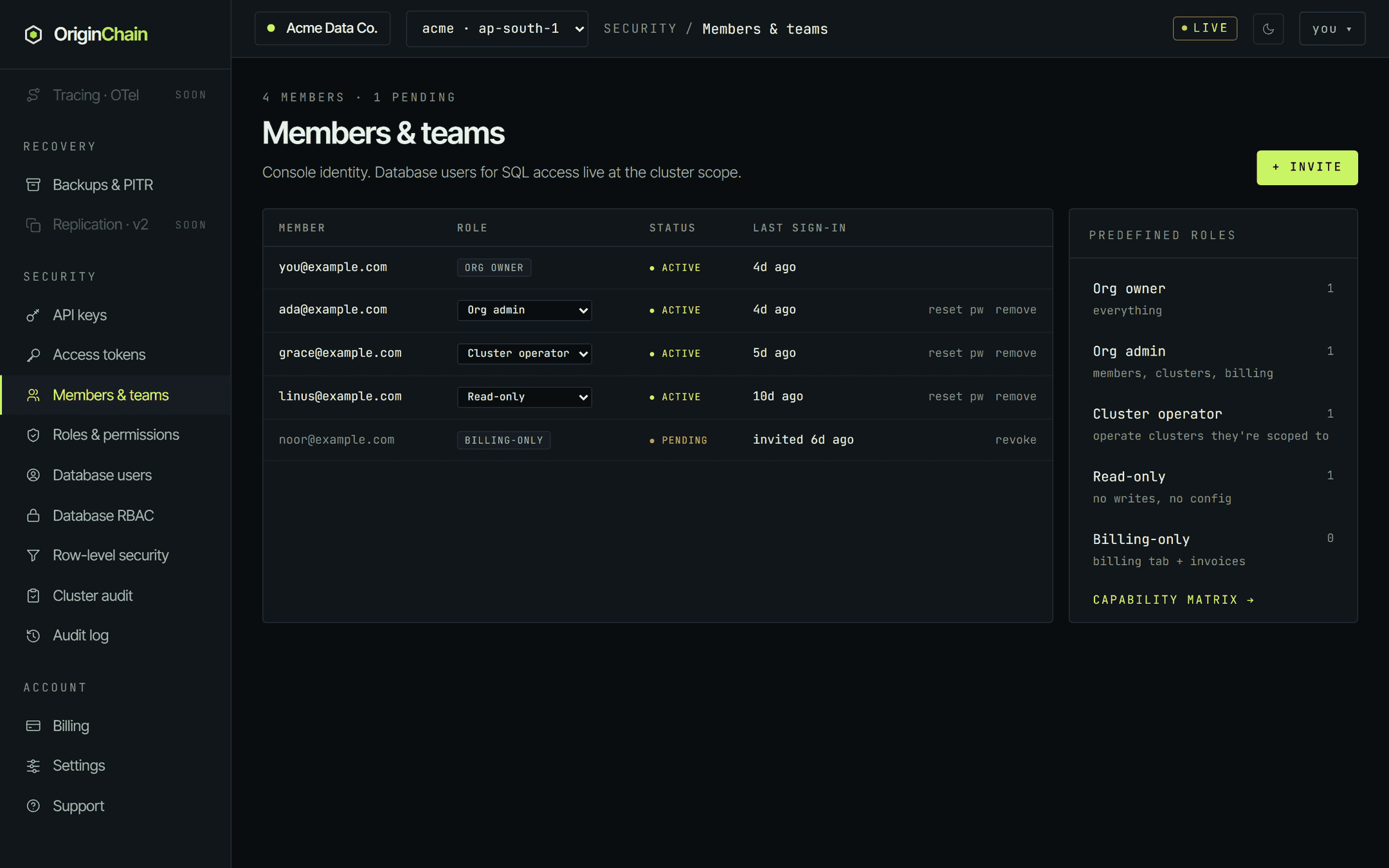Click the Support question mark icon
Viewport: 1389px width, 868px height.
pyautogui.click(x=33, y=806)
